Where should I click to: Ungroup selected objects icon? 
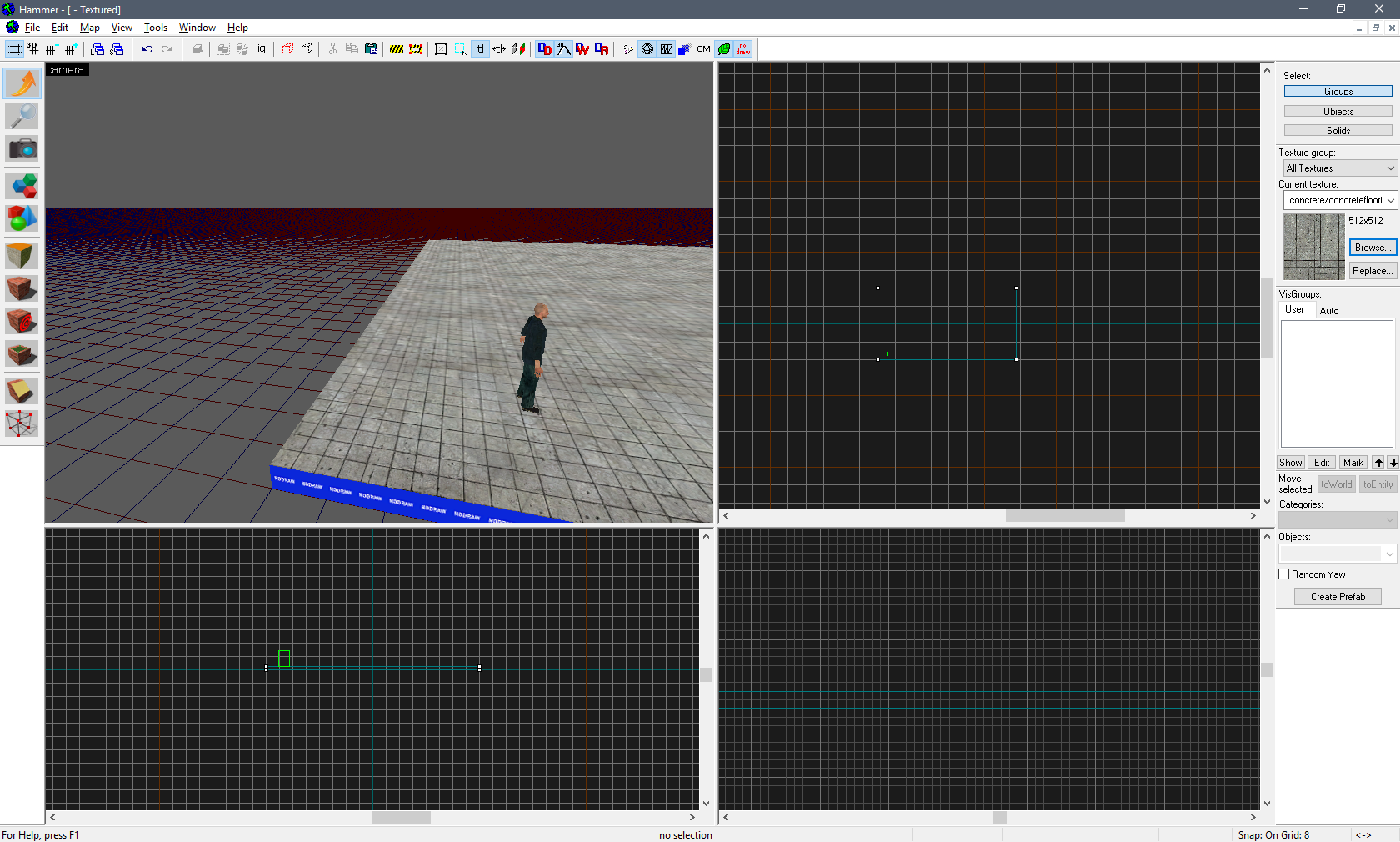point(242,49)
